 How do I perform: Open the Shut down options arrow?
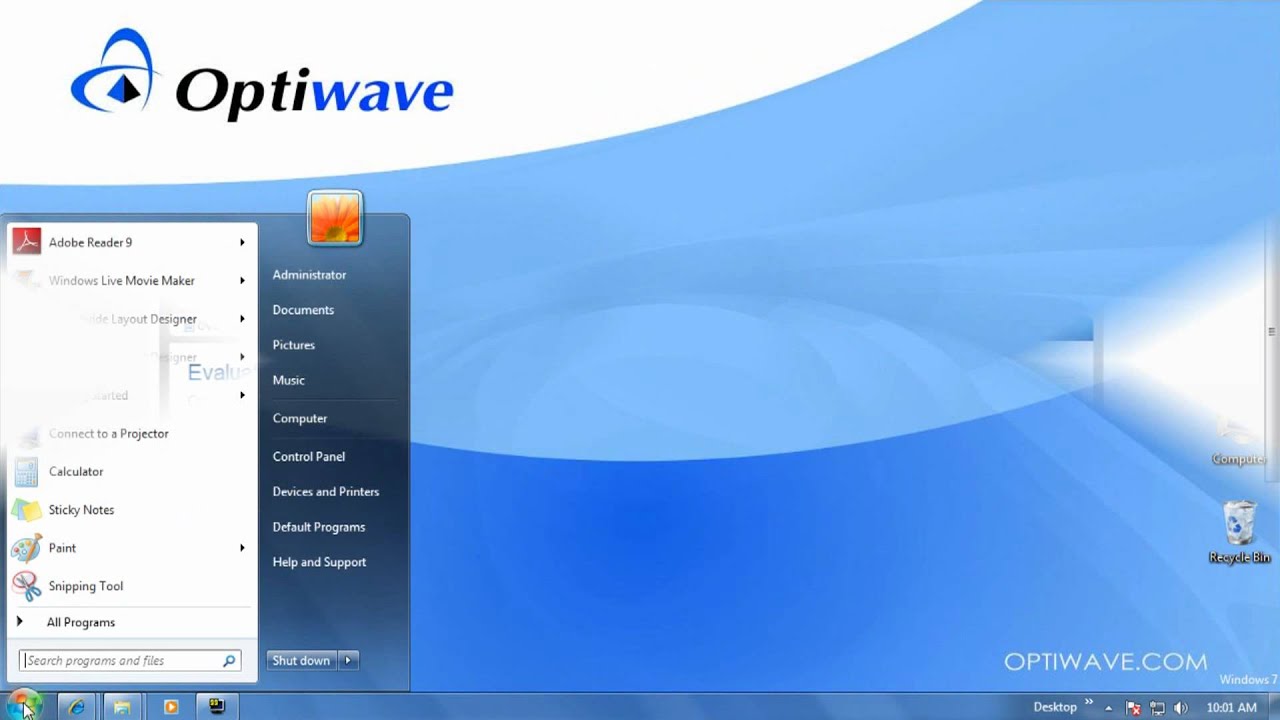pyautogui.click(x=348, y=660)
